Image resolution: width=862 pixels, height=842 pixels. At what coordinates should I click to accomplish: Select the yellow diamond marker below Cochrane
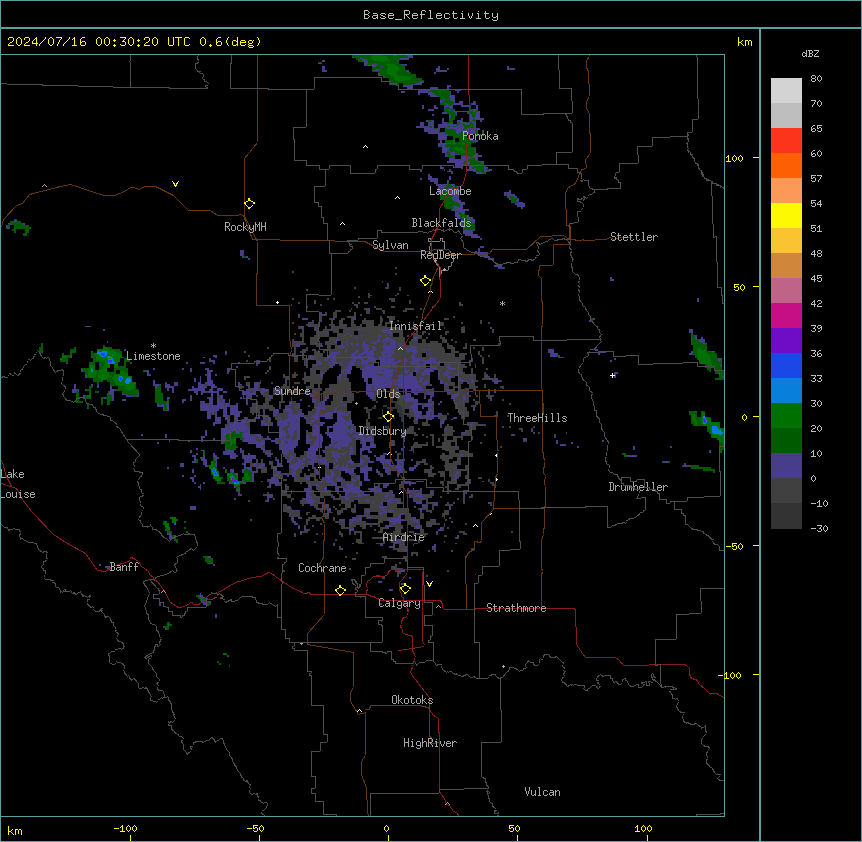(x=340, y=590)
